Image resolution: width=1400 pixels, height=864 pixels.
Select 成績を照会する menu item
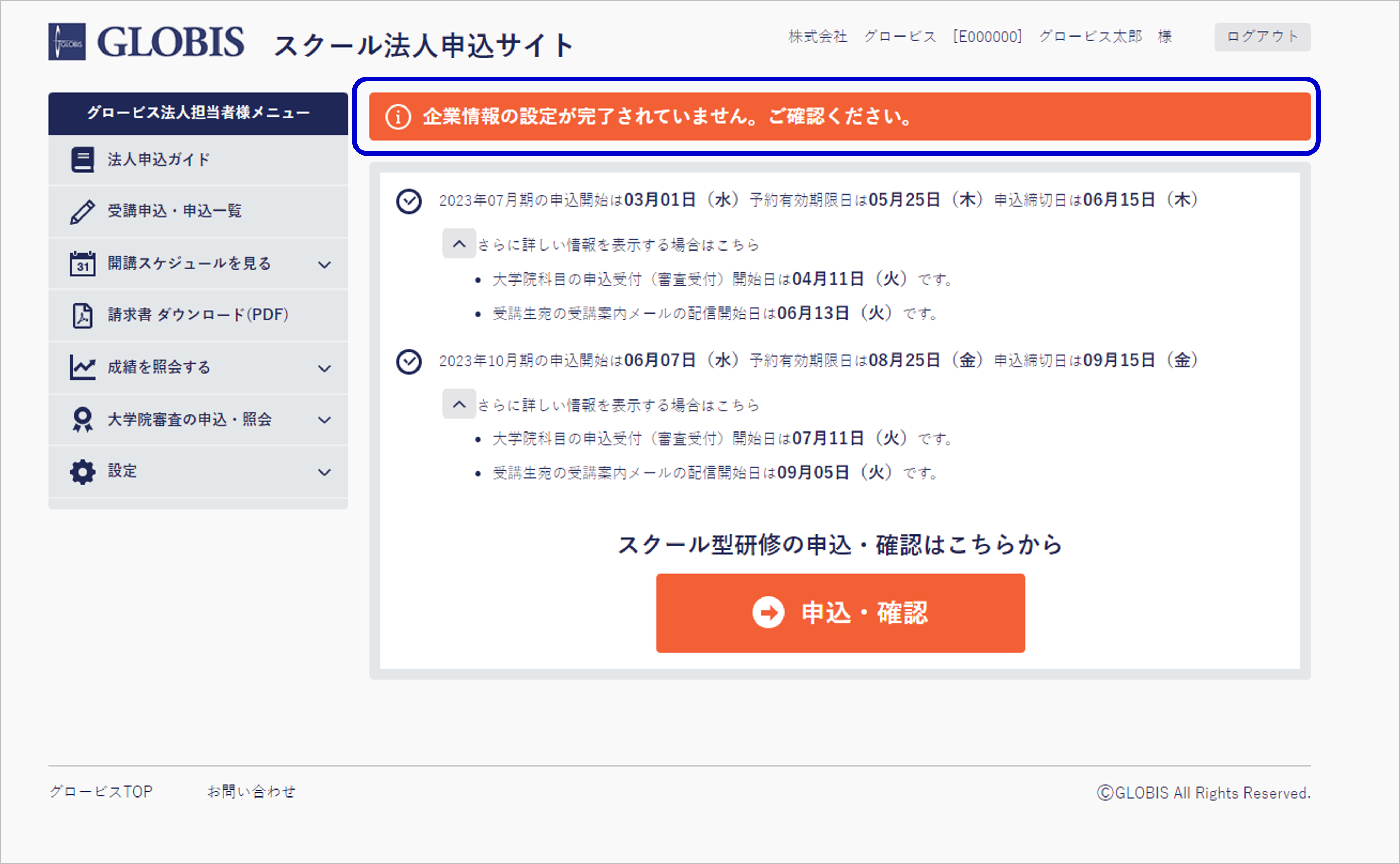(198, 367)
